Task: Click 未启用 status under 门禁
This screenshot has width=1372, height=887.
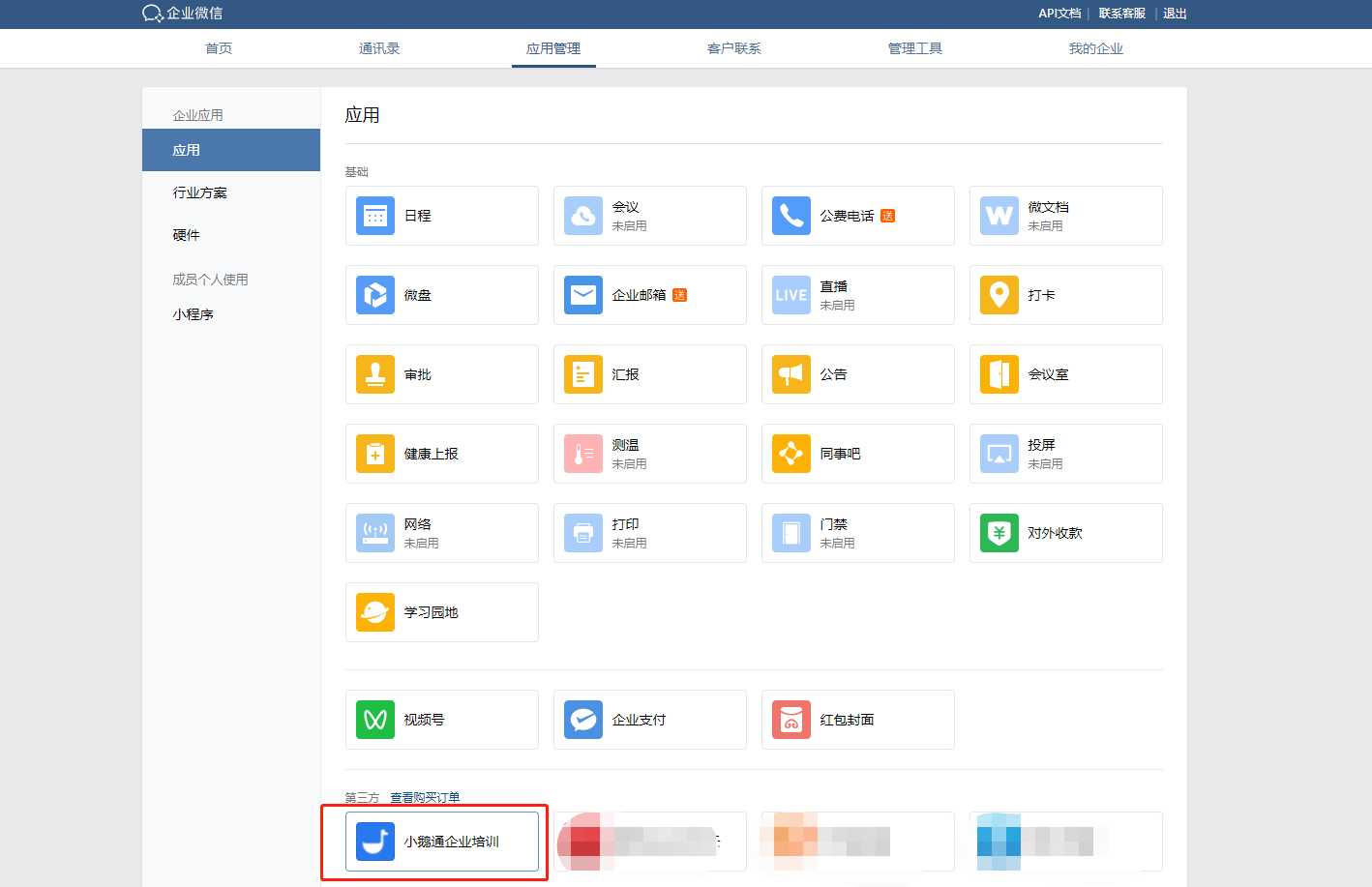Action: tap(838, 543)
